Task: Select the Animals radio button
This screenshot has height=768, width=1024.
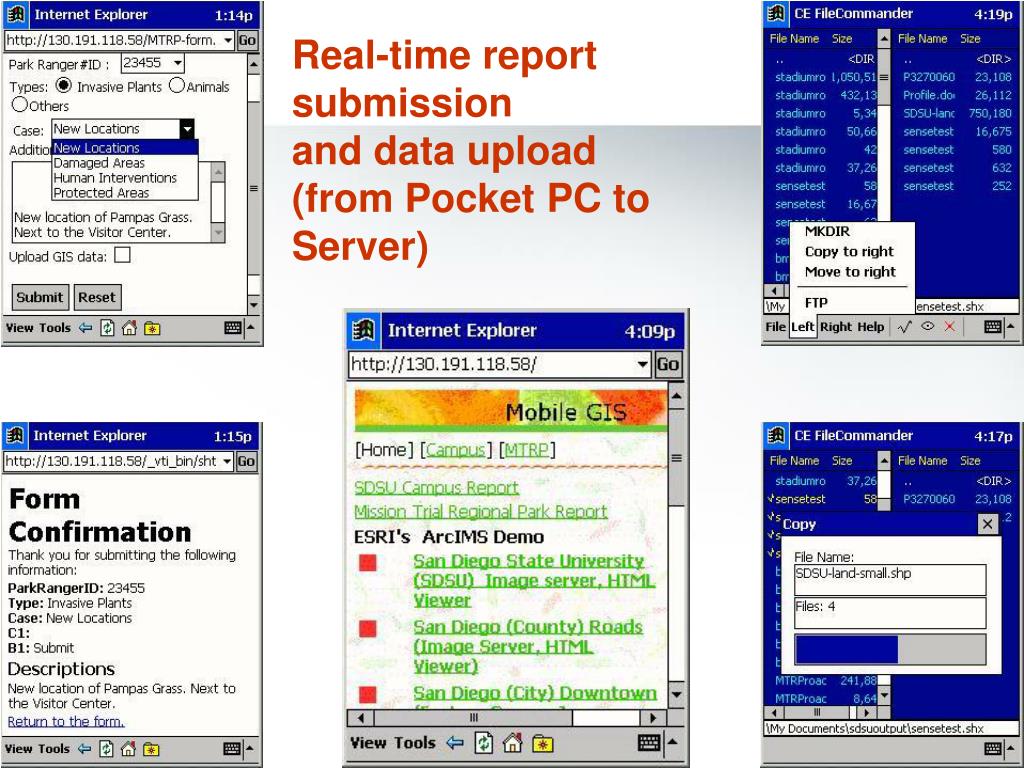Action: pyautogui.click(x=176, y=86)
